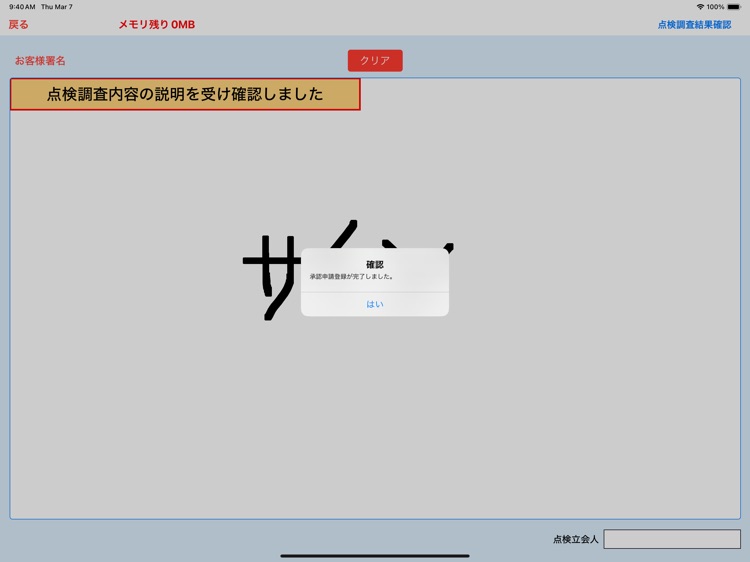Click the メモリ残り 0MB text
750x562 pixels.
click(x=157, y=24)
